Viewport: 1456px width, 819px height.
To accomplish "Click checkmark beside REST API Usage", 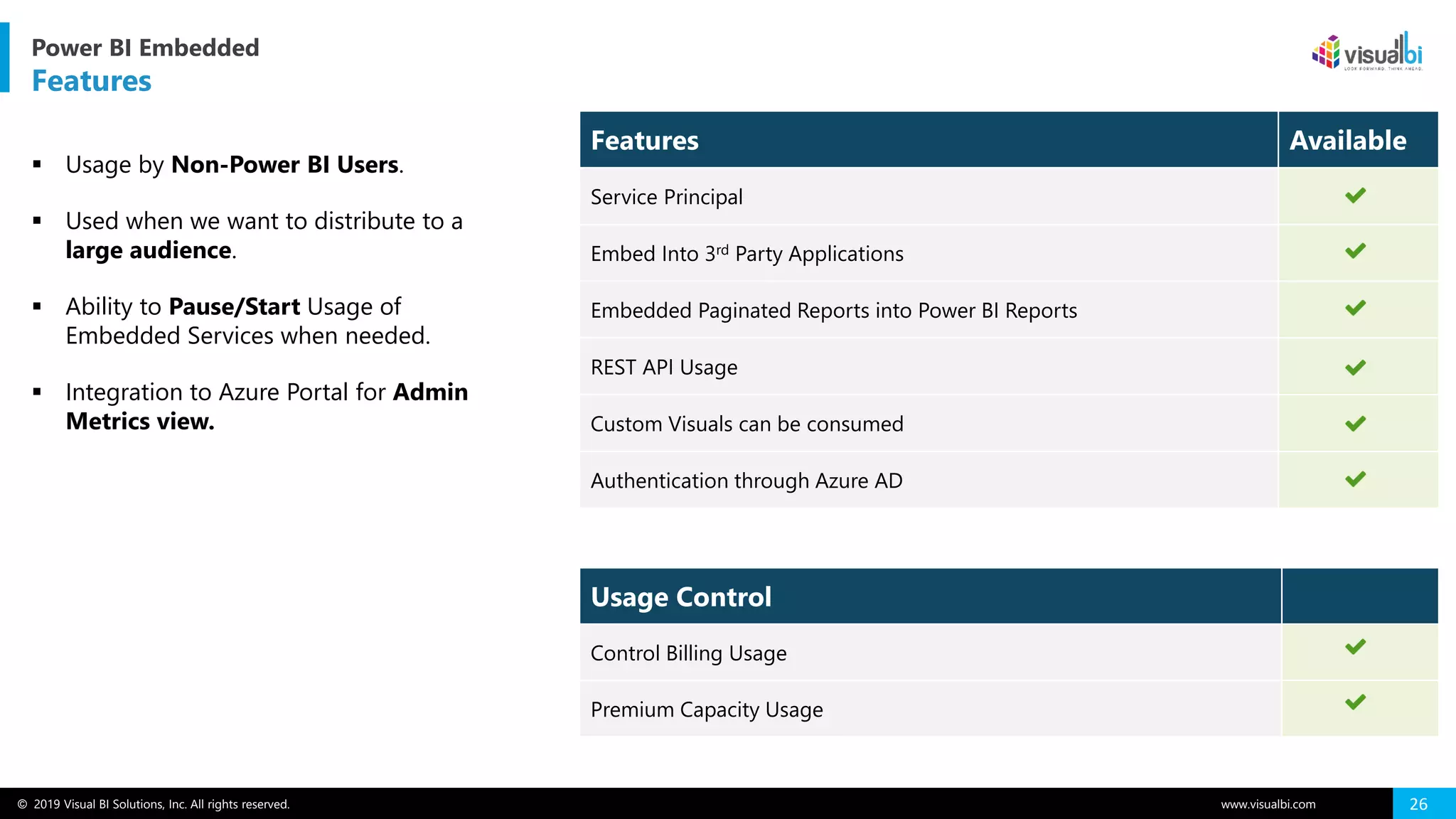I will tap(1355, 368).
